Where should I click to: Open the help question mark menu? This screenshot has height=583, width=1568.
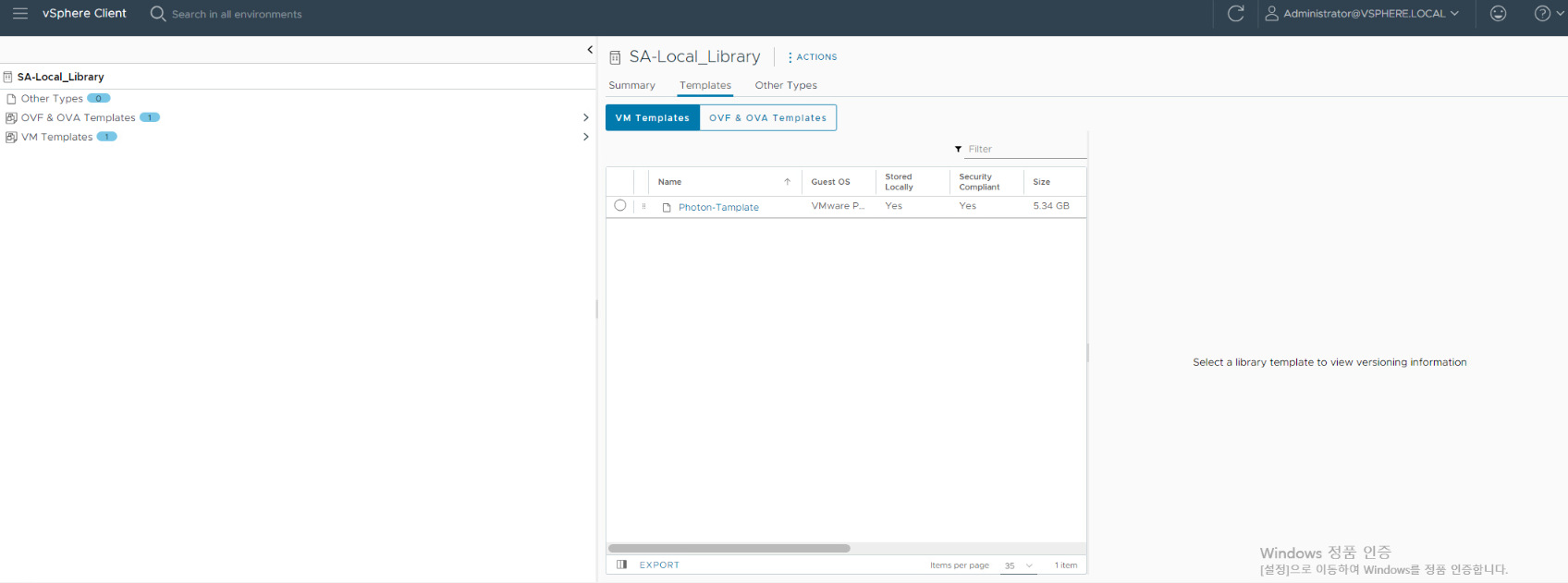coord(1550,14)
